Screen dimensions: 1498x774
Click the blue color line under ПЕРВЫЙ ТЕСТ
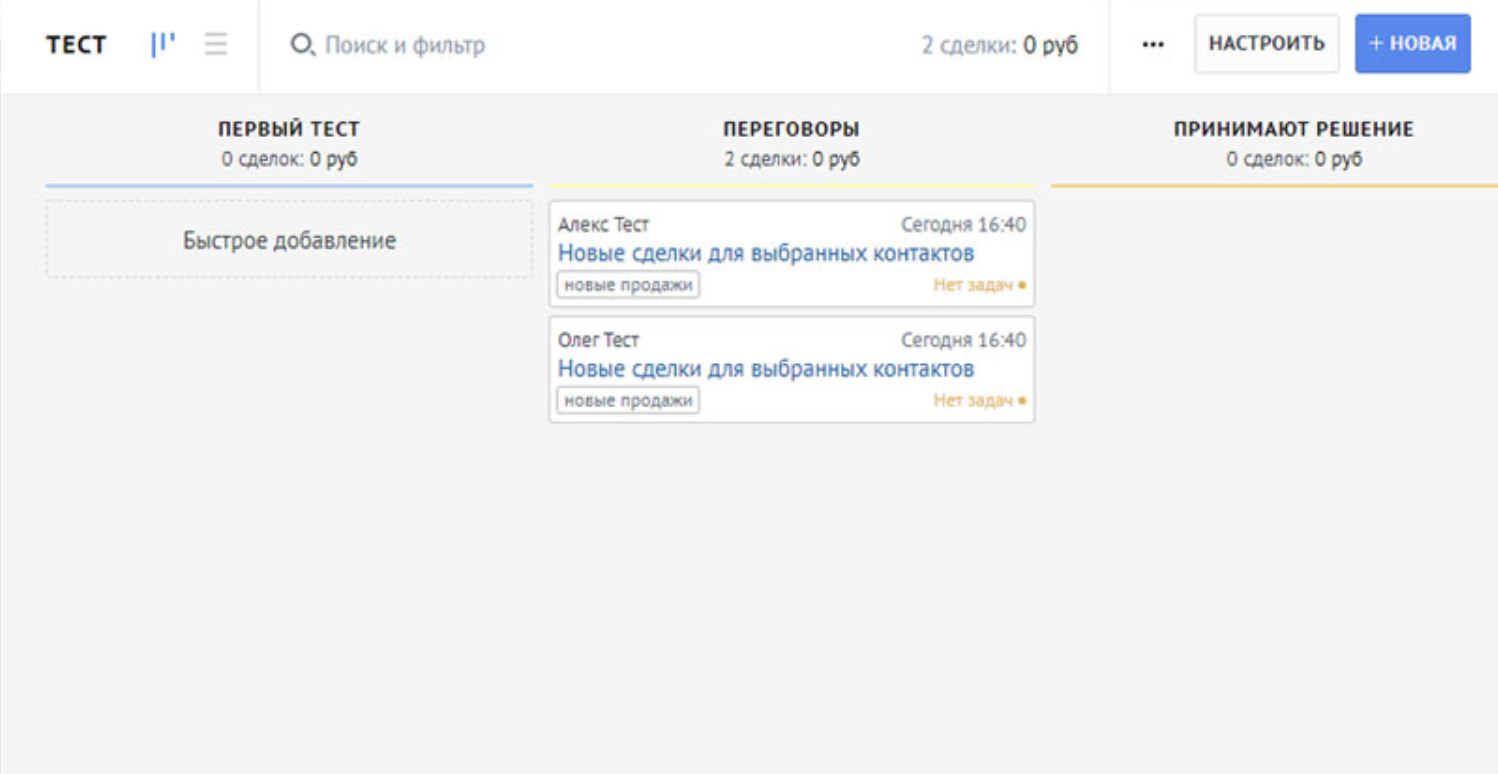tap(289, 185)
